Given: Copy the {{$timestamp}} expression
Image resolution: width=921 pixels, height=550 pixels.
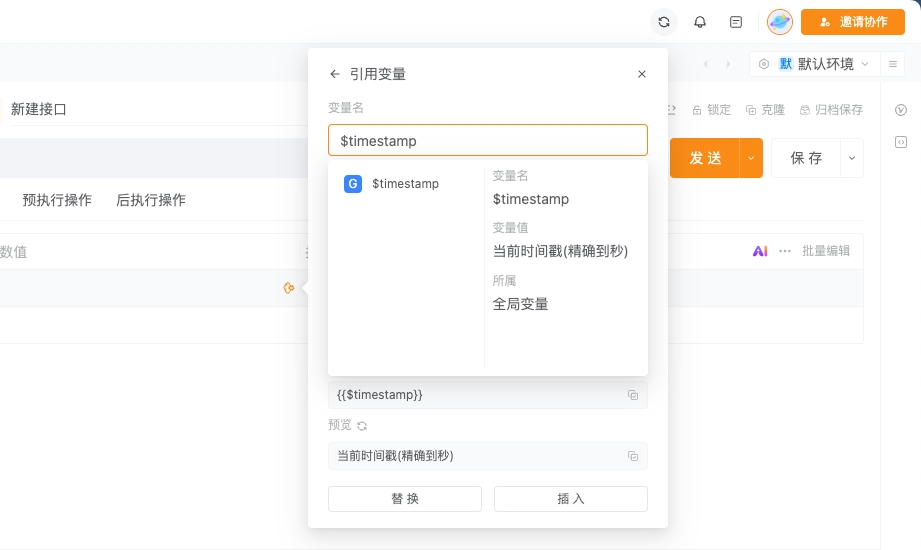Looking at the screenshot, I should tap(633, 395).
